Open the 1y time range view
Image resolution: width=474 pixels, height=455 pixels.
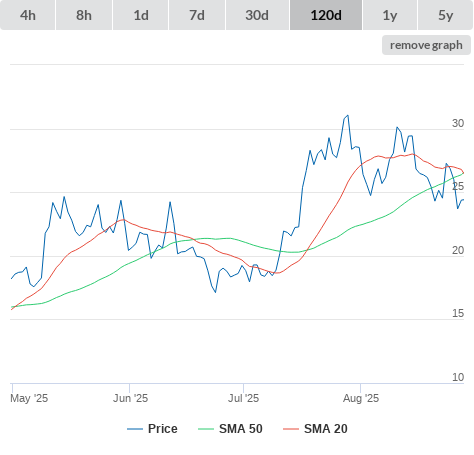tap(390, 15)
